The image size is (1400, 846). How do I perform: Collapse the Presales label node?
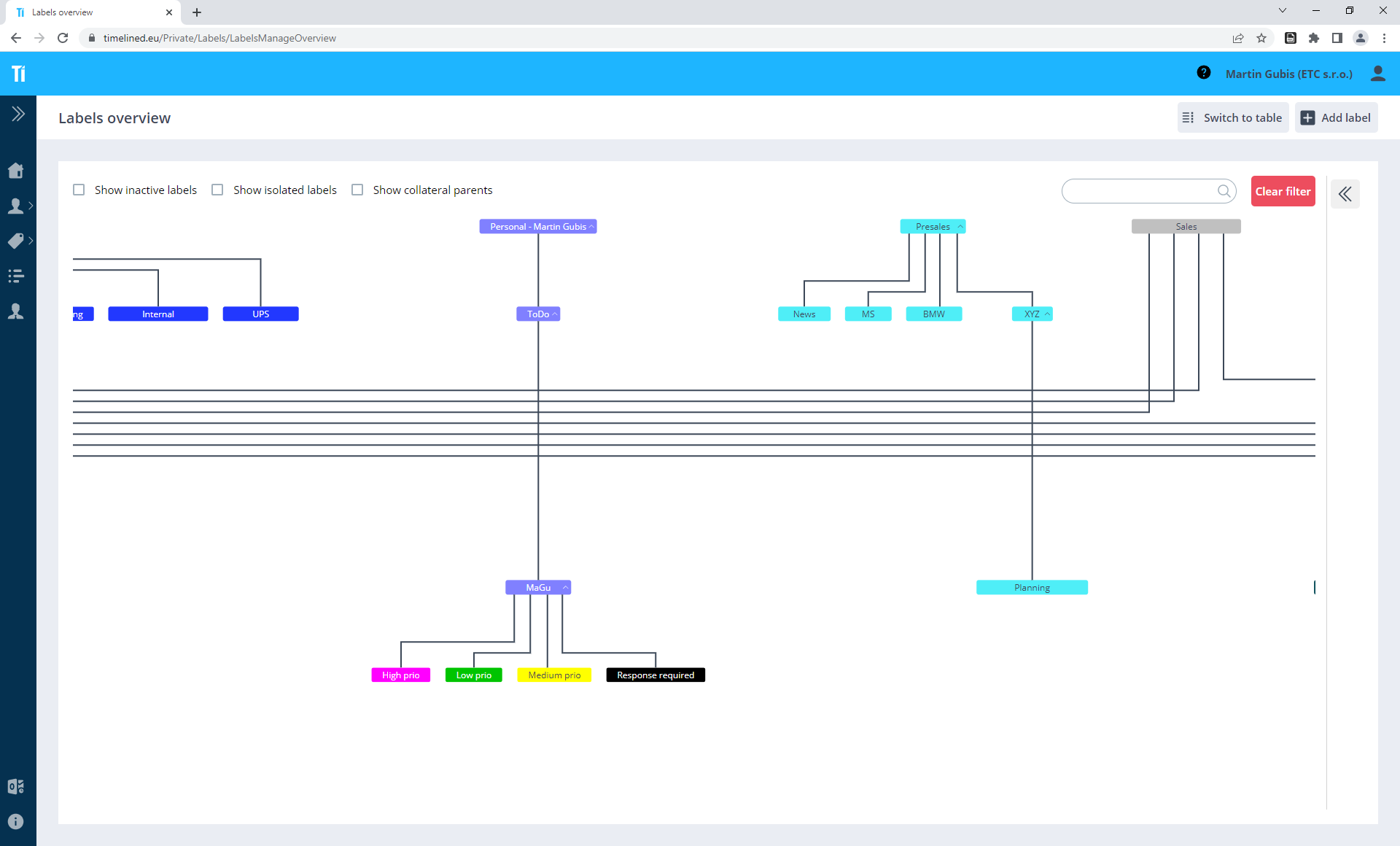tap(960, 227)
